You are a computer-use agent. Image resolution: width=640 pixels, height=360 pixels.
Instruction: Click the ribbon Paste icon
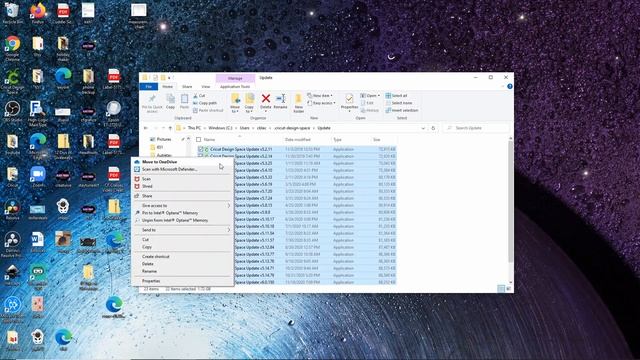(184, 98)
